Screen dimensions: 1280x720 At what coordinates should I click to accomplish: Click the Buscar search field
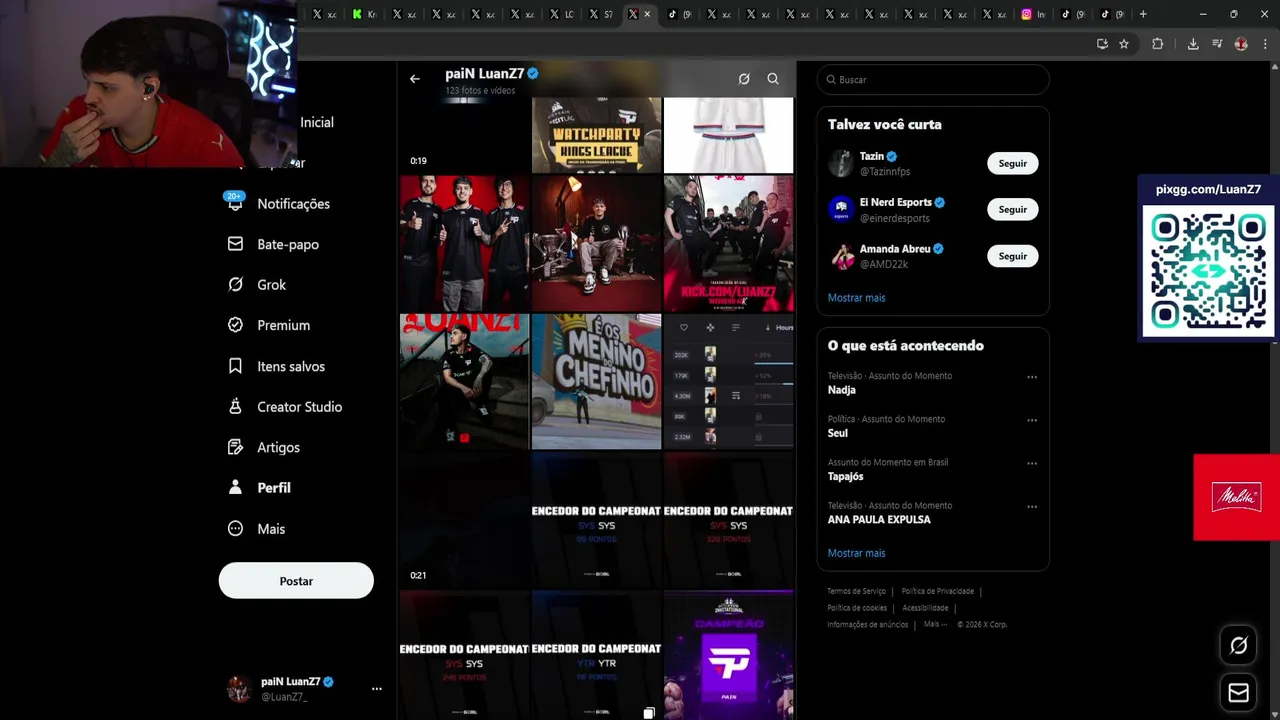click(x=933, y=80)
